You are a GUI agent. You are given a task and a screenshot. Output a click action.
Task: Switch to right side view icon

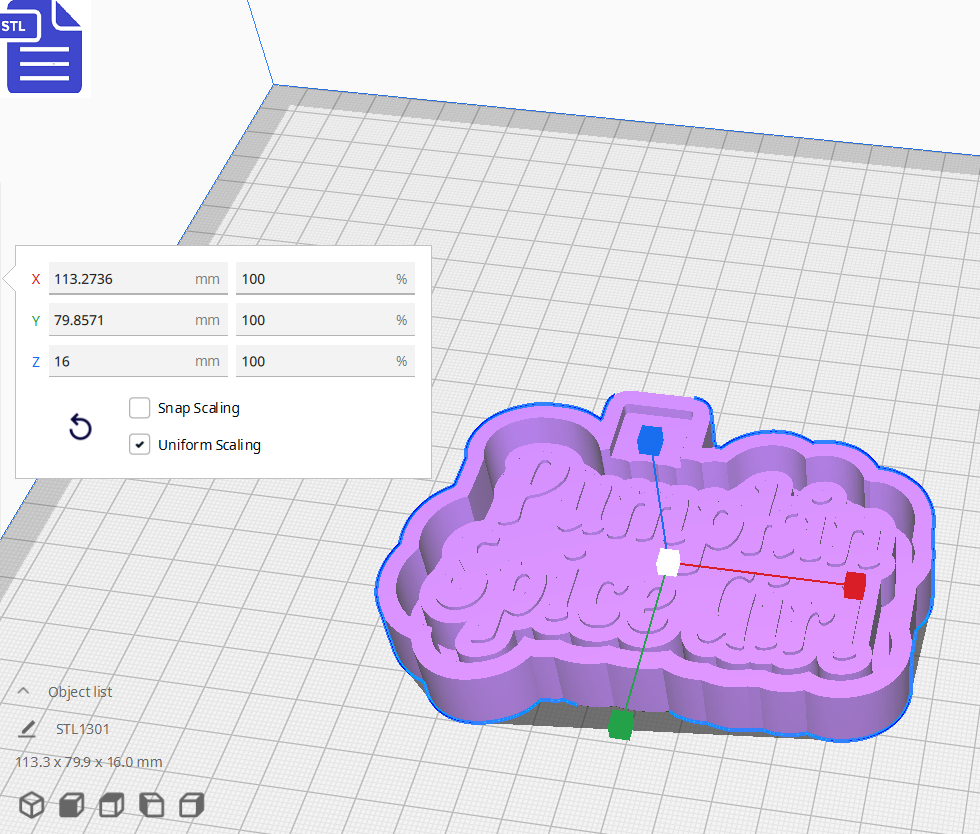click(x=191, y=804)
